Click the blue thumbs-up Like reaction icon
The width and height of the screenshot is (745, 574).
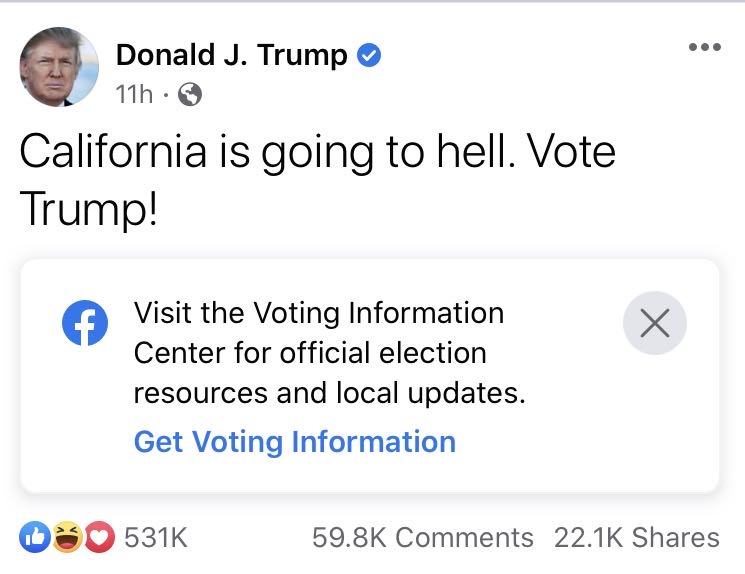coord(35,538)
